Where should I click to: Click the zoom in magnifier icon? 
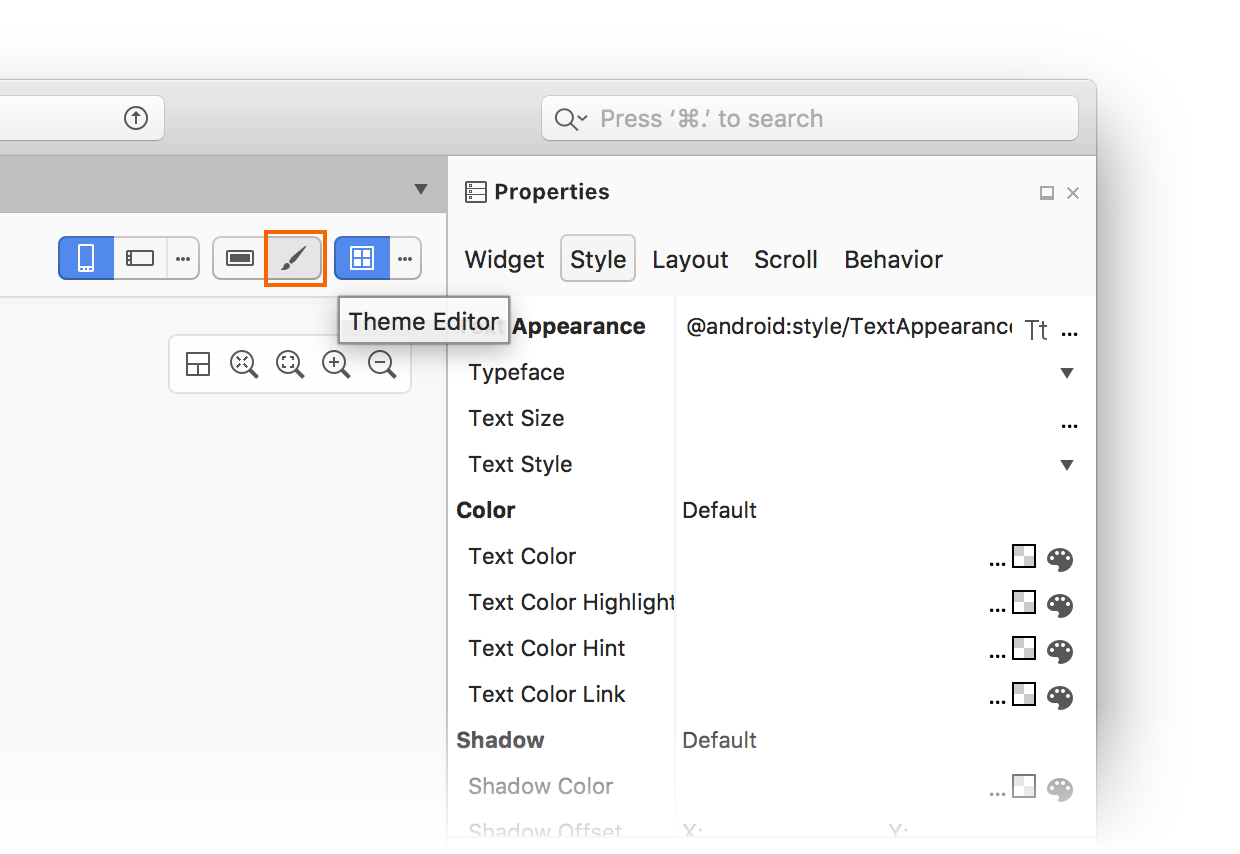pos(336,364)
